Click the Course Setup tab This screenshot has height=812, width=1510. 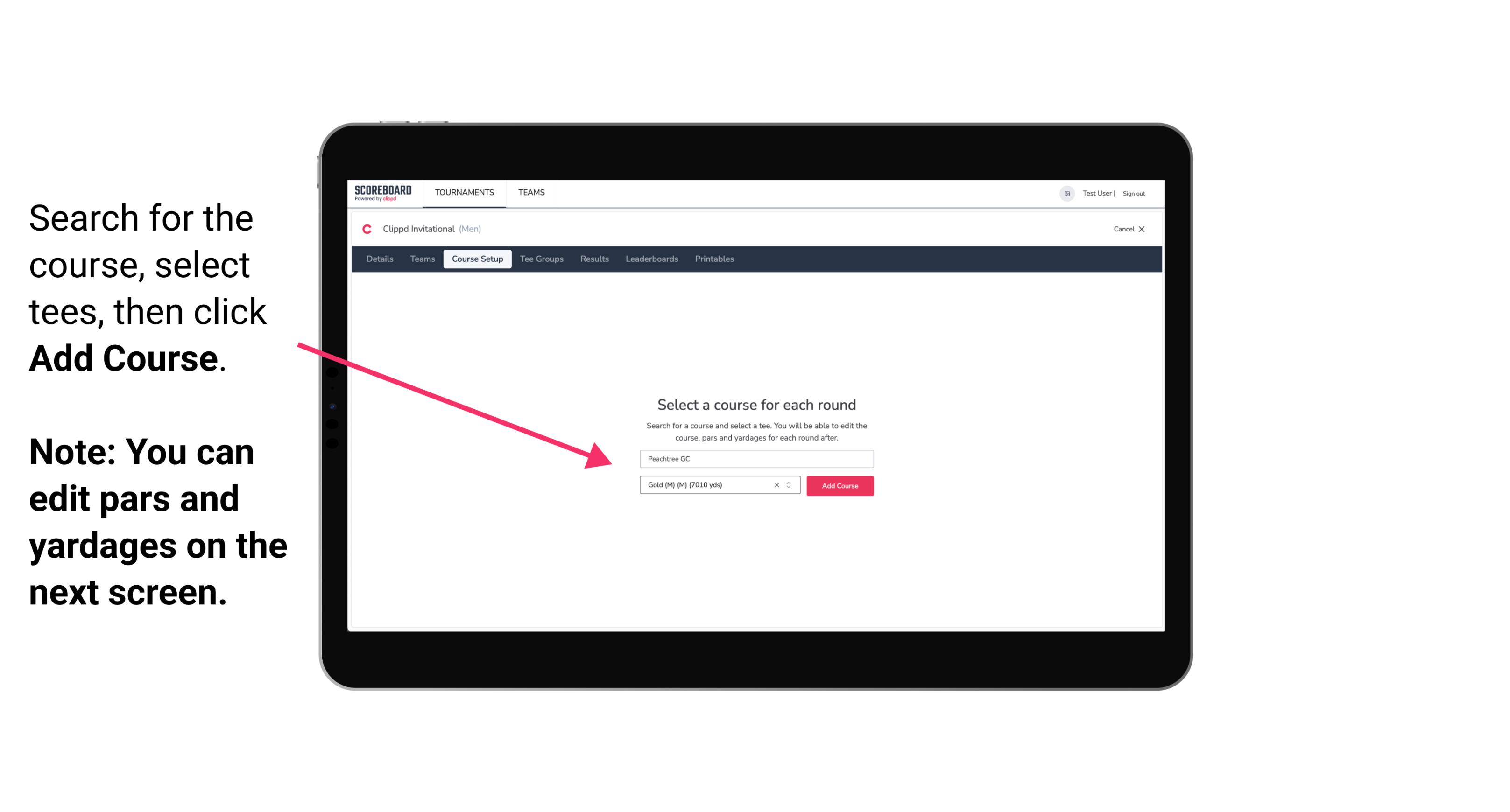coord(478,259)
